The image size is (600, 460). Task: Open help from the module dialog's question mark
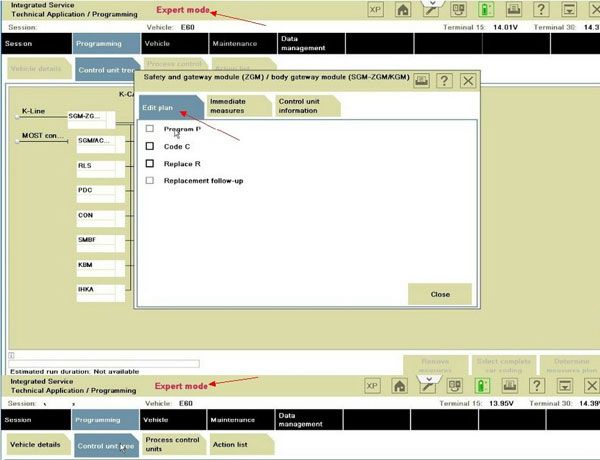pos(444,81)
